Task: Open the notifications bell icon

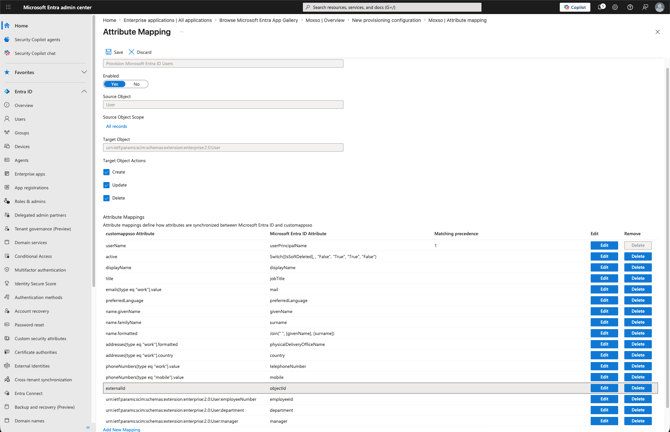Action: click(601, 7)
